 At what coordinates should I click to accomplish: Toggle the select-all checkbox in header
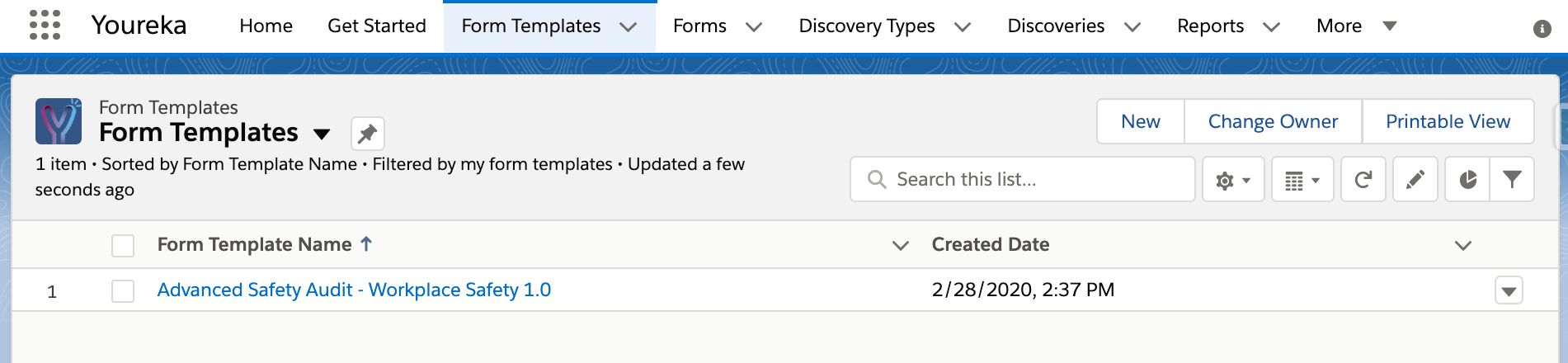pyautogui.click(x=123, y=246)
